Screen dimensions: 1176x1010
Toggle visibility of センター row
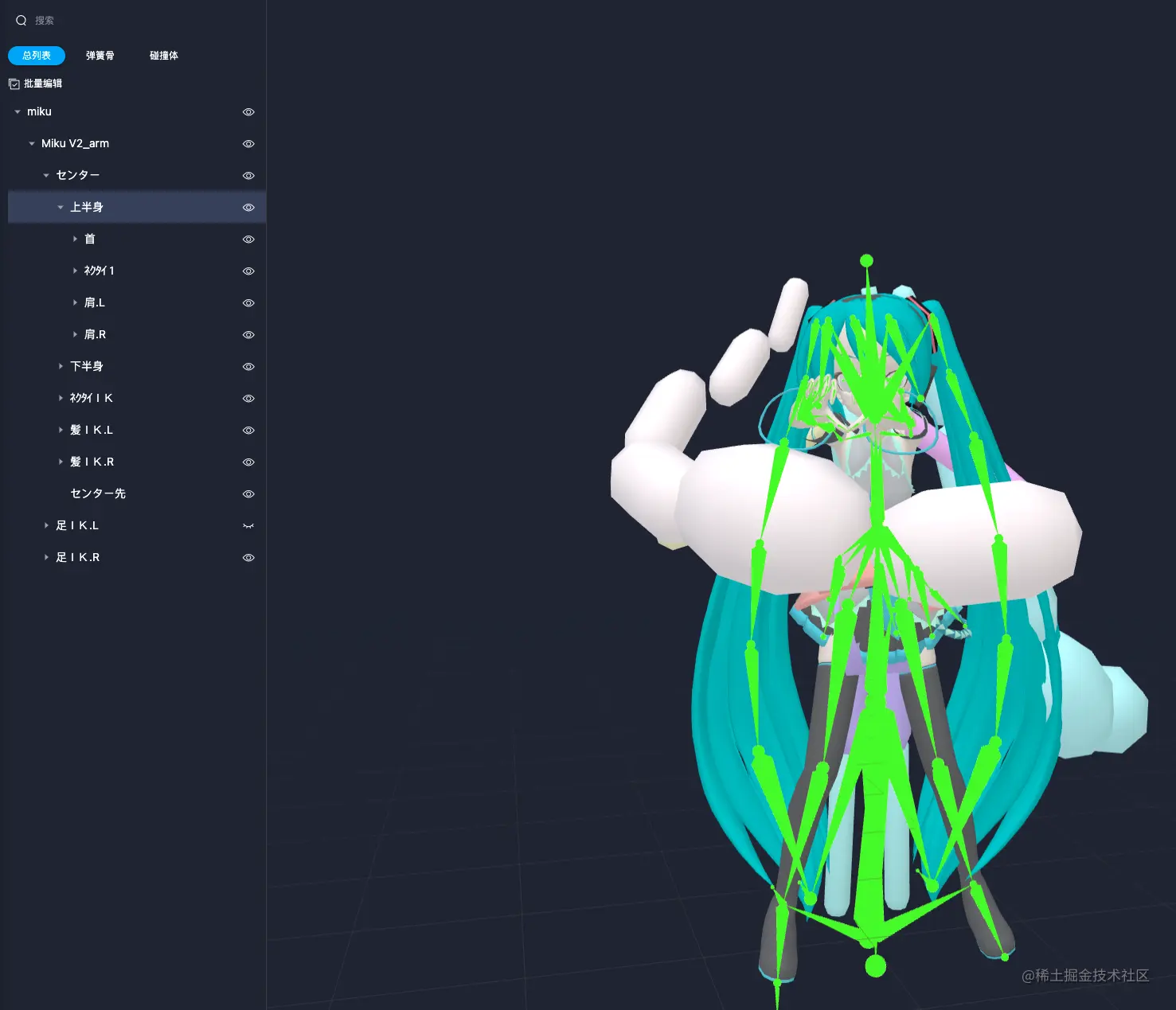248,176
